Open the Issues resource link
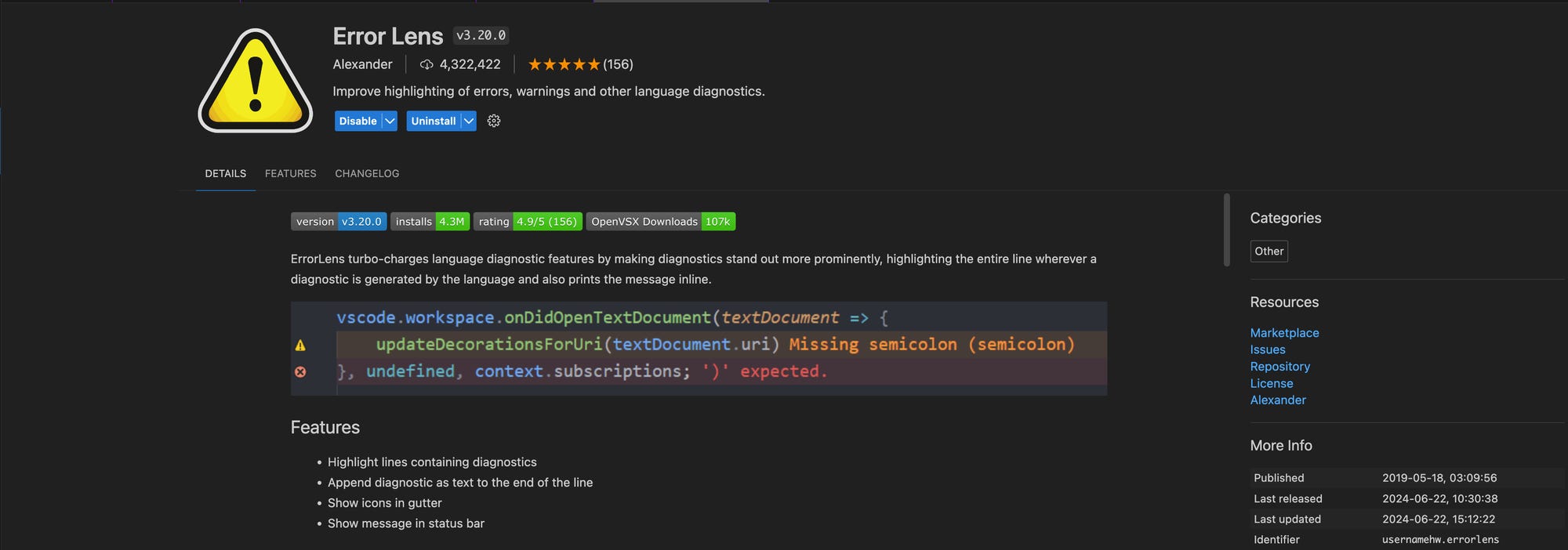The image size is (1568, 550). click(x=1268, y=349)
